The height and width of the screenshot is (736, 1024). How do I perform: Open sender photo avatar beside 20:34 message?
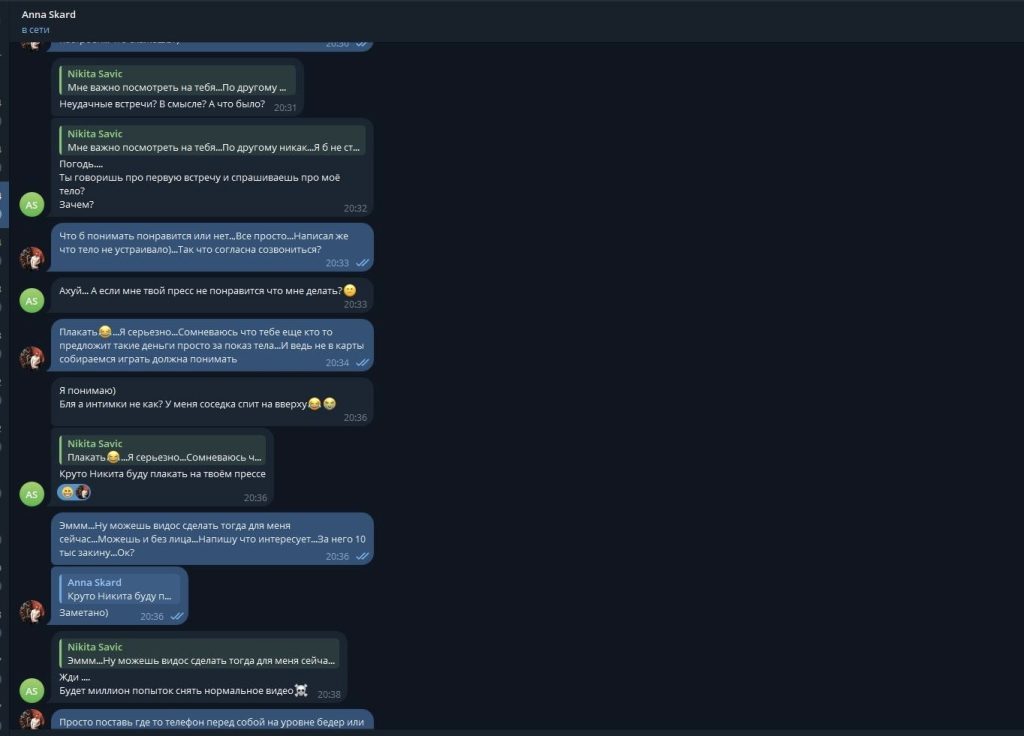coord(31,359)
